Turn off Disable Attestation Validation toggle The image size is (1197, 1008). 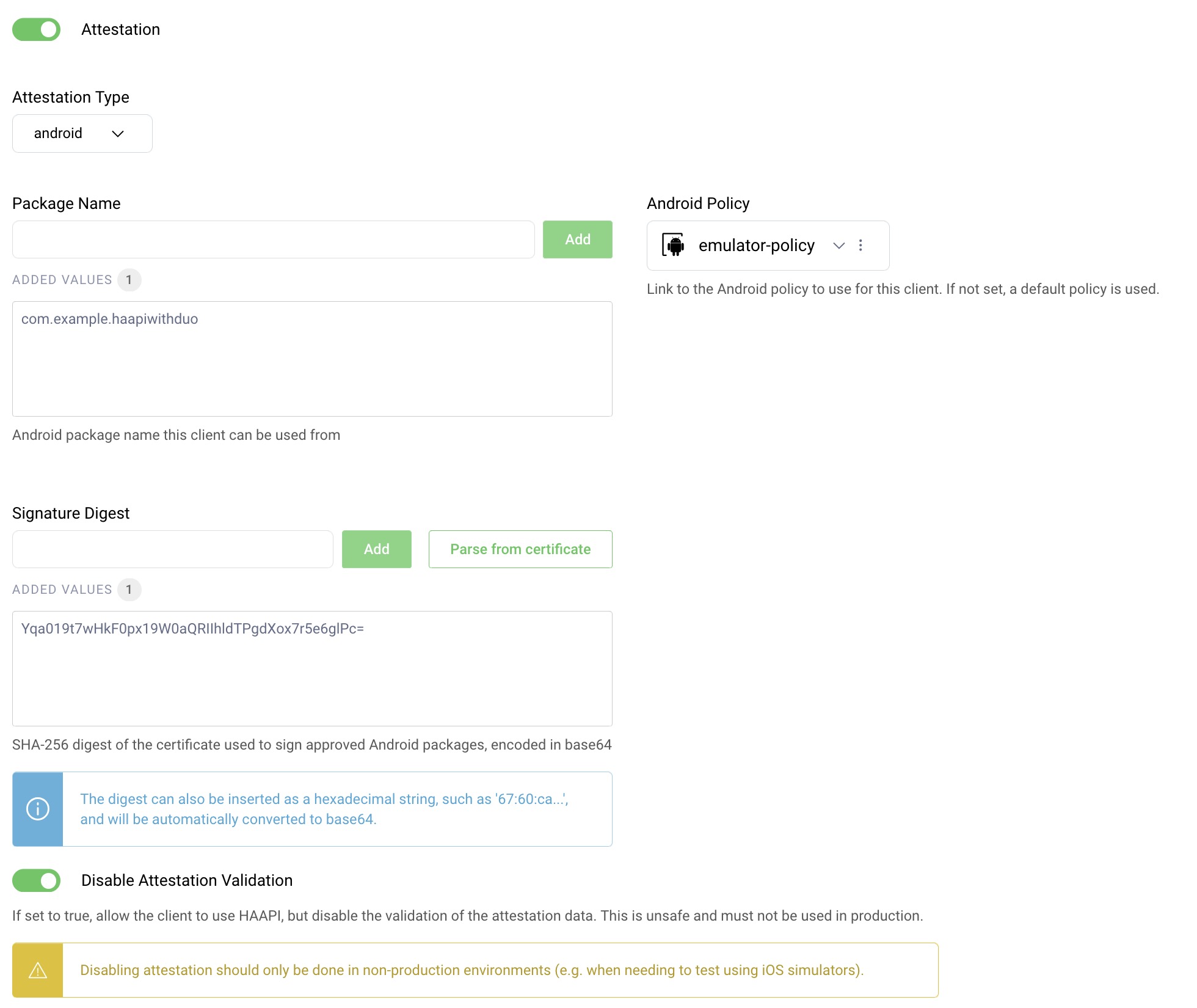pos(37,880)
